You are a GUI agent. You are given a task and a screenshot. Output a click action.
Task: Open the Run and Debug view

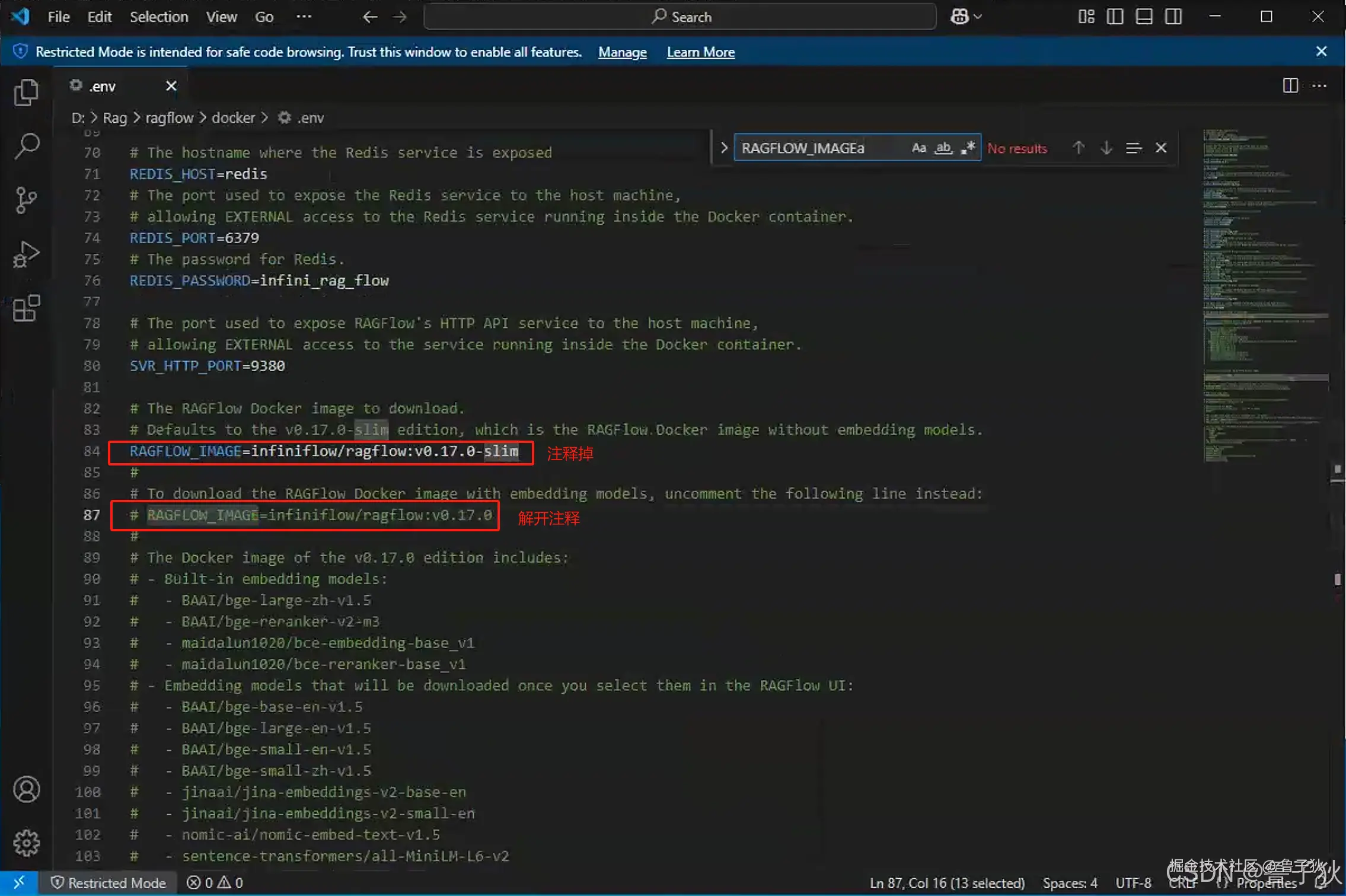pyautogui.click(x=26, y=254)
